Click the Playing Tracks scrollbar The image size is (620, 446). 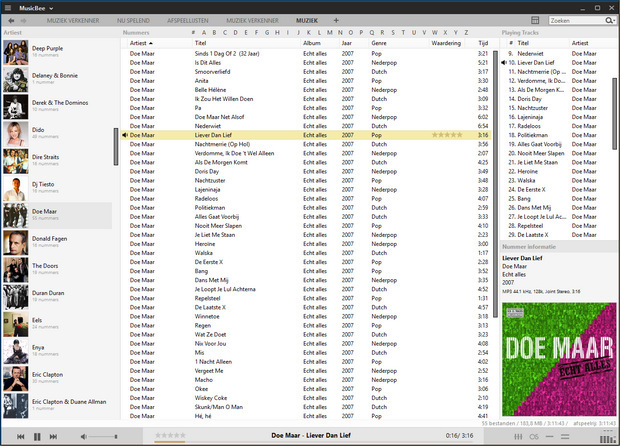(614, 114)
